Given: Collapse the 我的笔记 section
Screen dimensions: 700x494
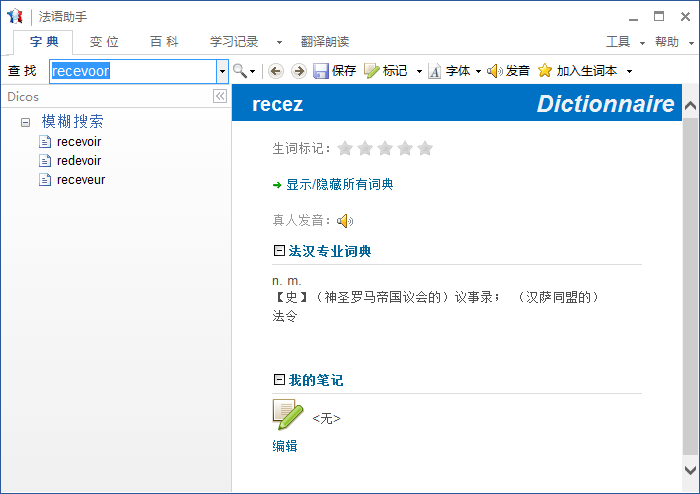Looking at the screenshot, I should point(279,379).
